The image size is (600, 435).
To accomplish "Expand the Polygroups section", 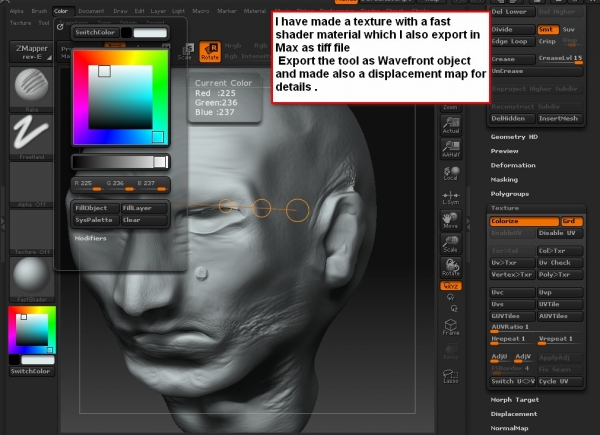I will 510,194.
